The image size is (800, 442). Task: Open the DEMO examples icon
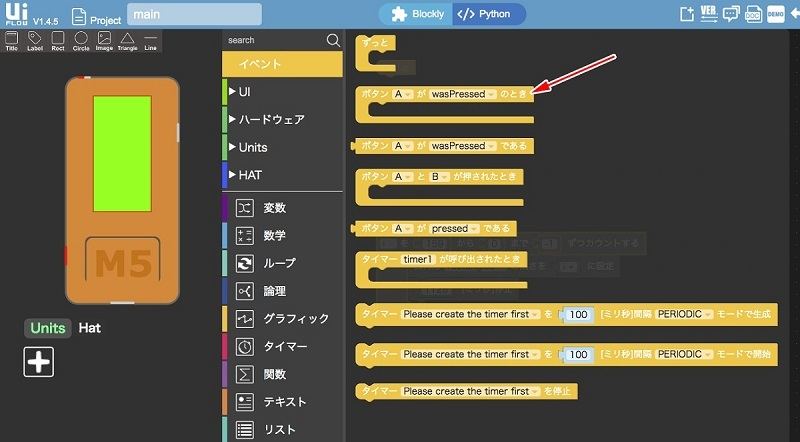(x=775, y=14)
